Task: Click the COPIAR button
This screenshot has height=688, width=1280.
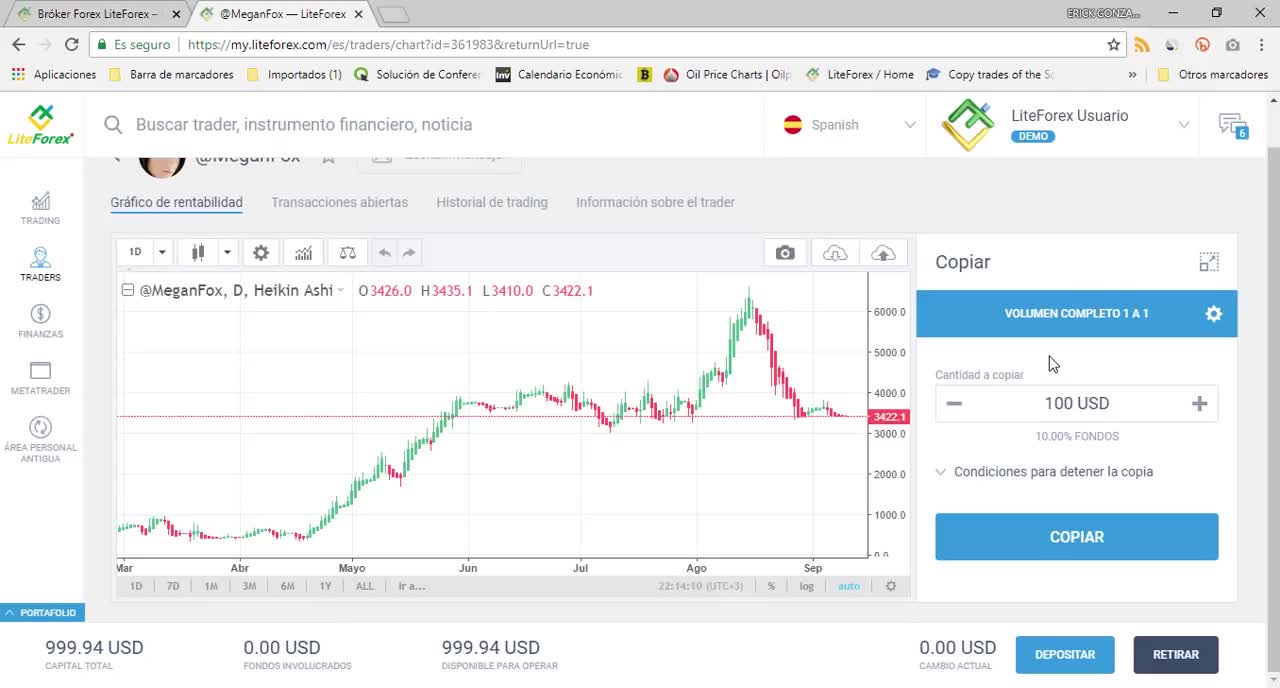Action: click(1077, 537)
